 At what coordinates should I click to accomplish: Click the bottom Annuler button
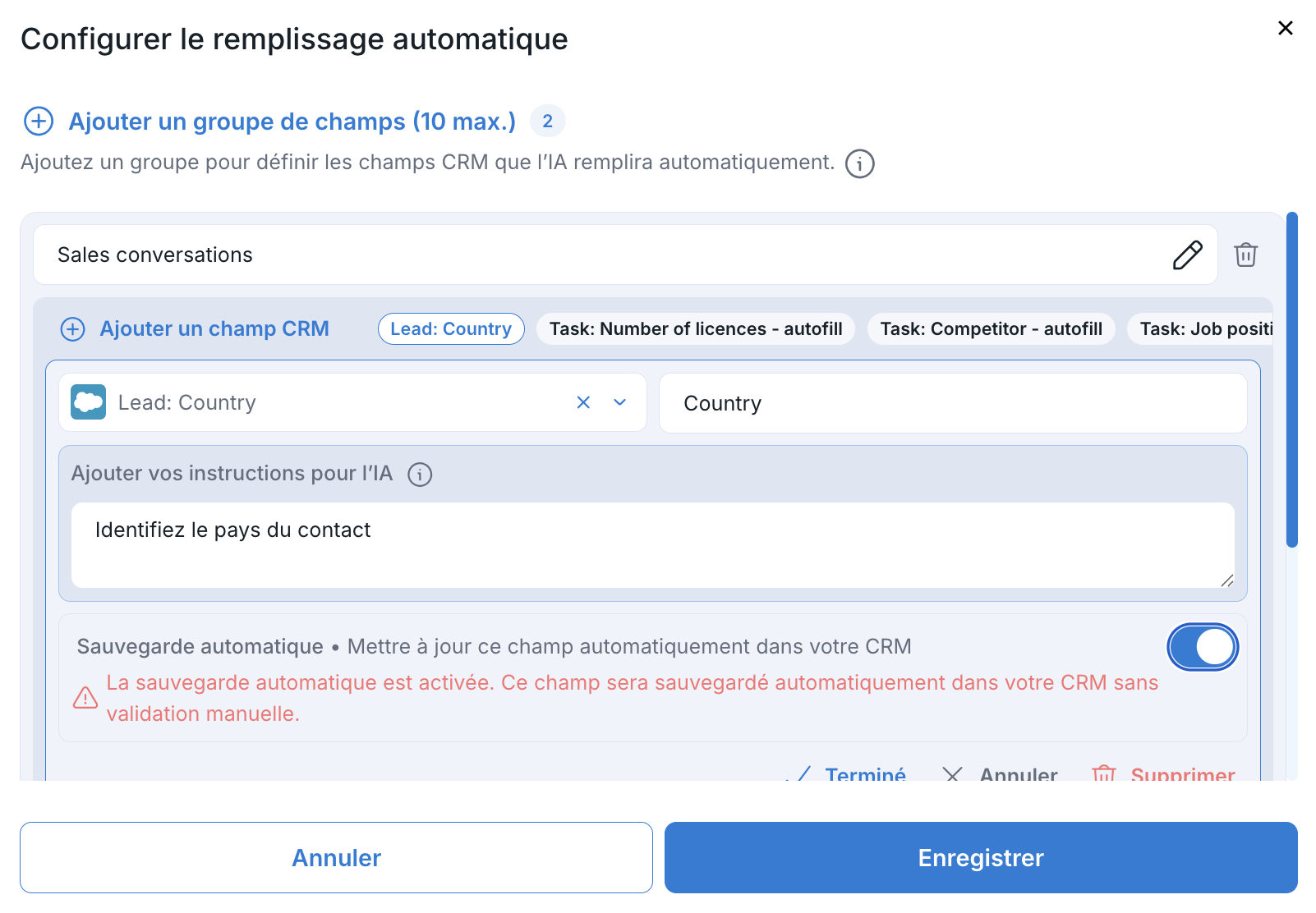336,858
